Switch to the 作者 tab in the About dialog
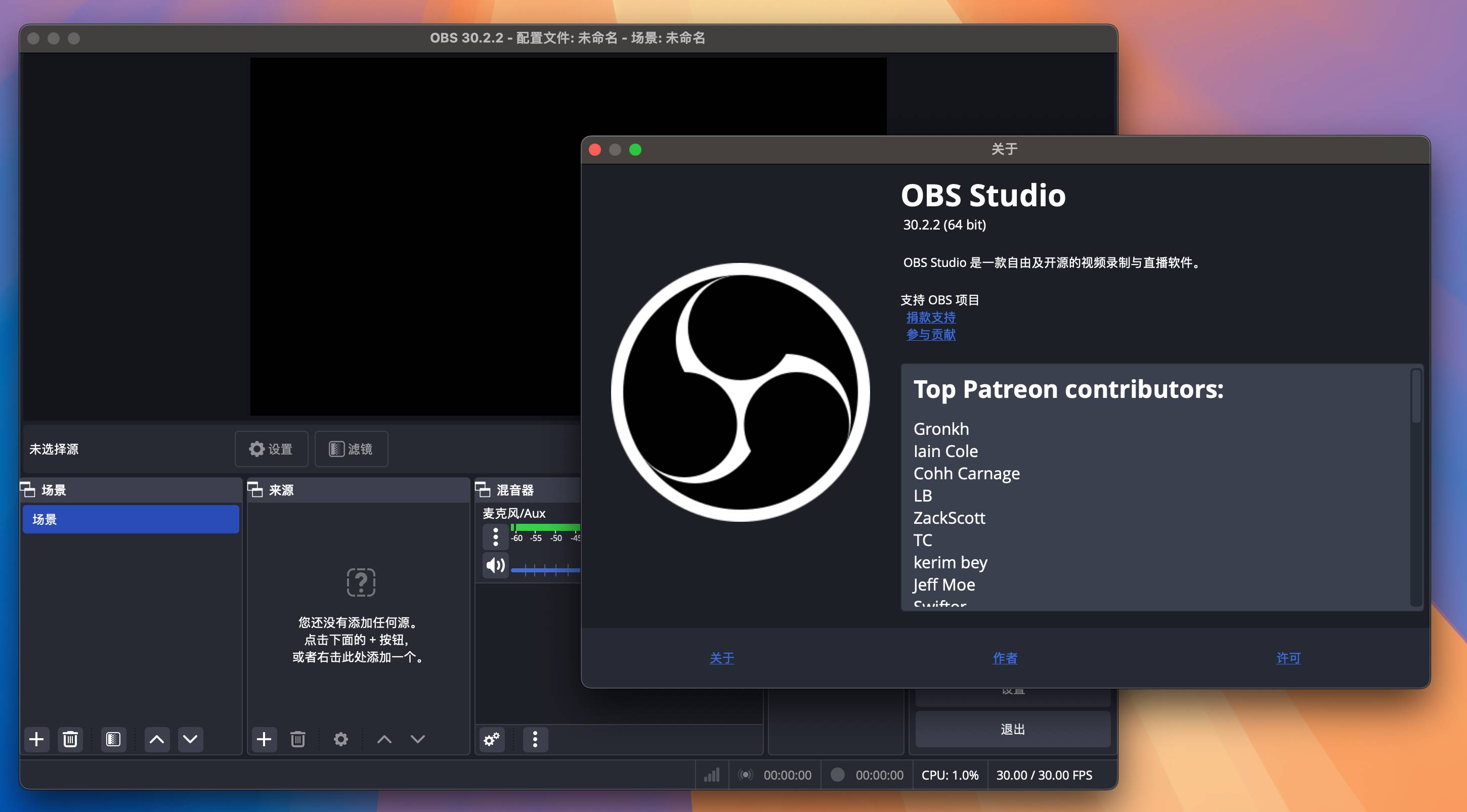This screenshot has height=812, width=1467. tap(1004, 658)
